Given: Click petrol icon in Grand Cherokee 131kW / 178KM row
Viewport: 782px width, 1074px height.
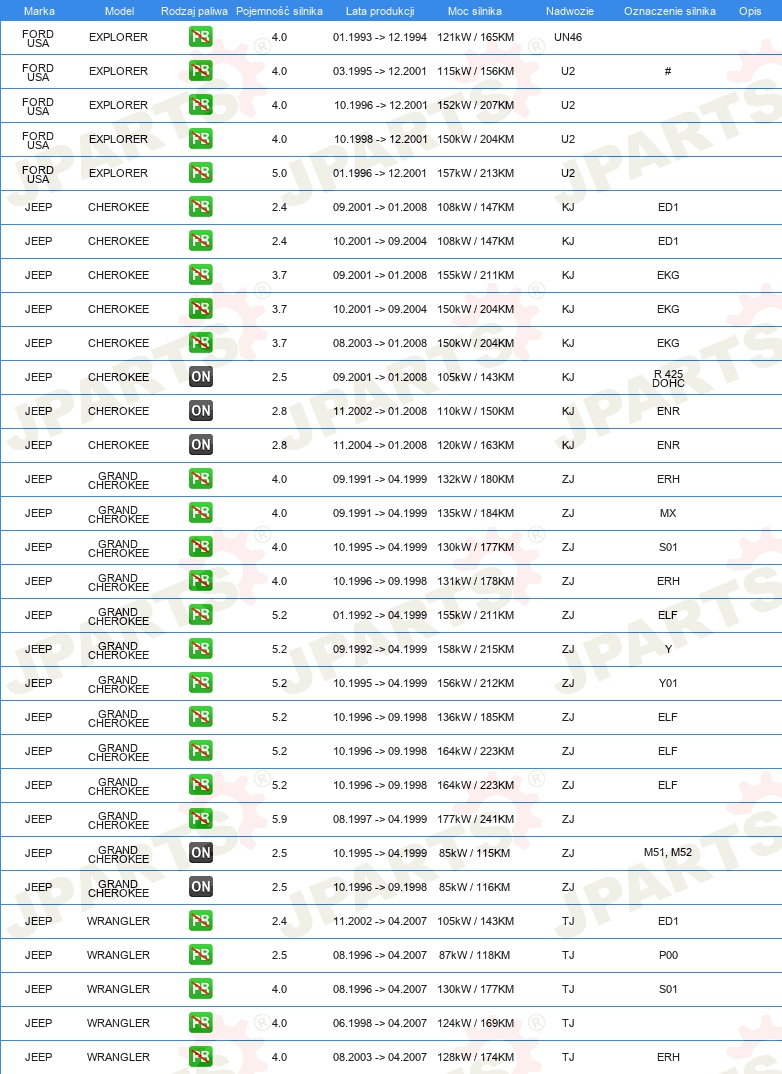Looking at the screenshot, I should click(201, 581).
